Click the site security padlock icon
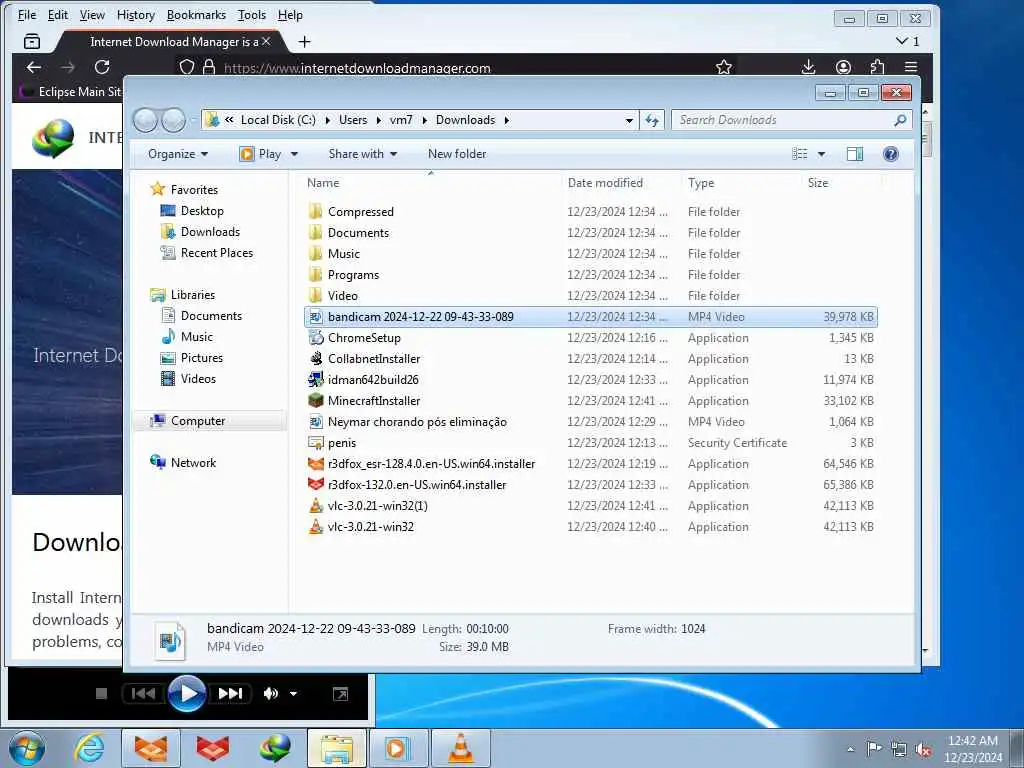The image size is (1024, 768). [209, 67]
